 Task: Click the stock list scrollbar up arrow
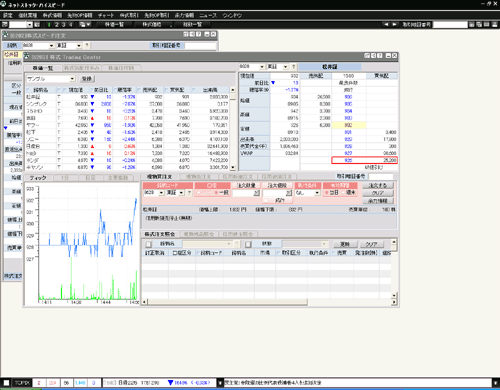tap(233, 90)
